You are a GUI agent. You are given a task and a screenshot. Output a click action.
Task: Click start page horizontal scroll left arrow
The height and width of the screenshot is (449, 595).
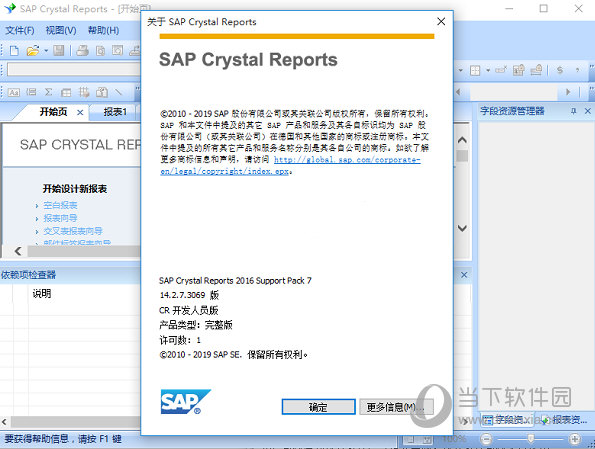tap(18, 251)
